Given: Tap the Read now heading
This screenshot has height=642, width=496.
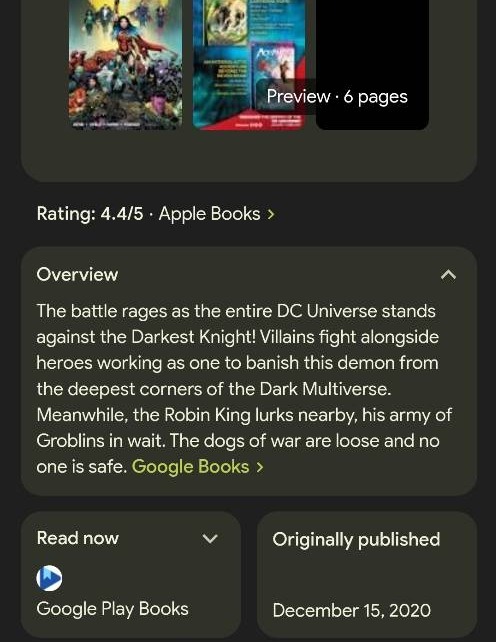Looking at the screenshot, I should pos(78,538).
